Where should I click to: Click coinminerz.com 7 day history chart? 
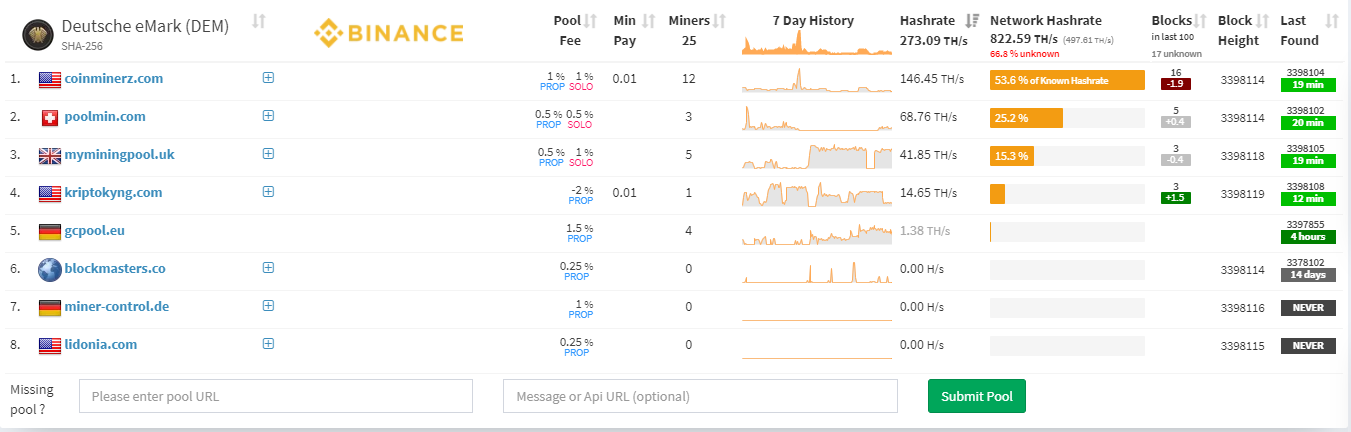[817, 80]
